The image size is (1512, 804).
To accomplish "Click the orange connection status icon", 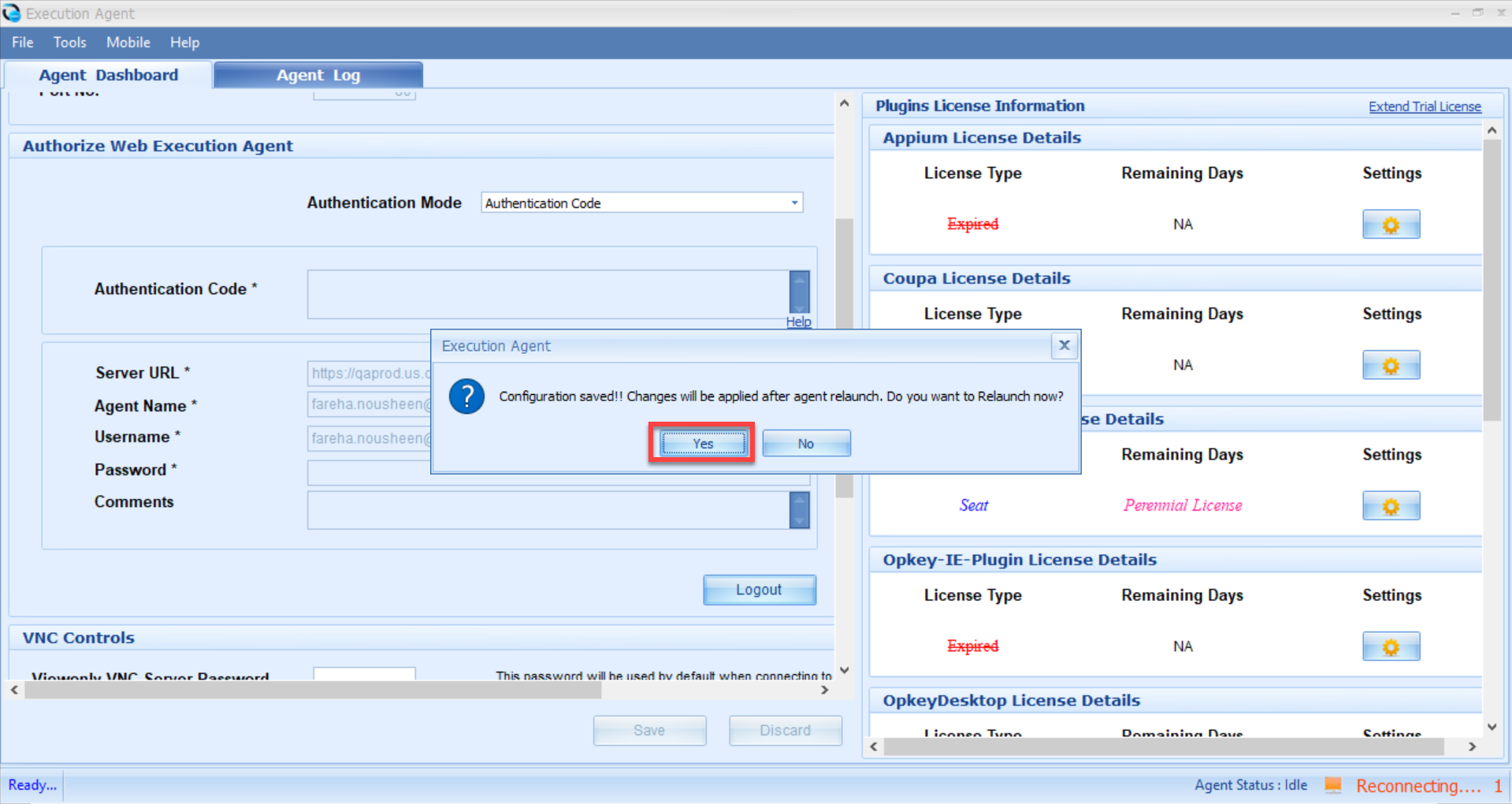I will pos(1333,785).
